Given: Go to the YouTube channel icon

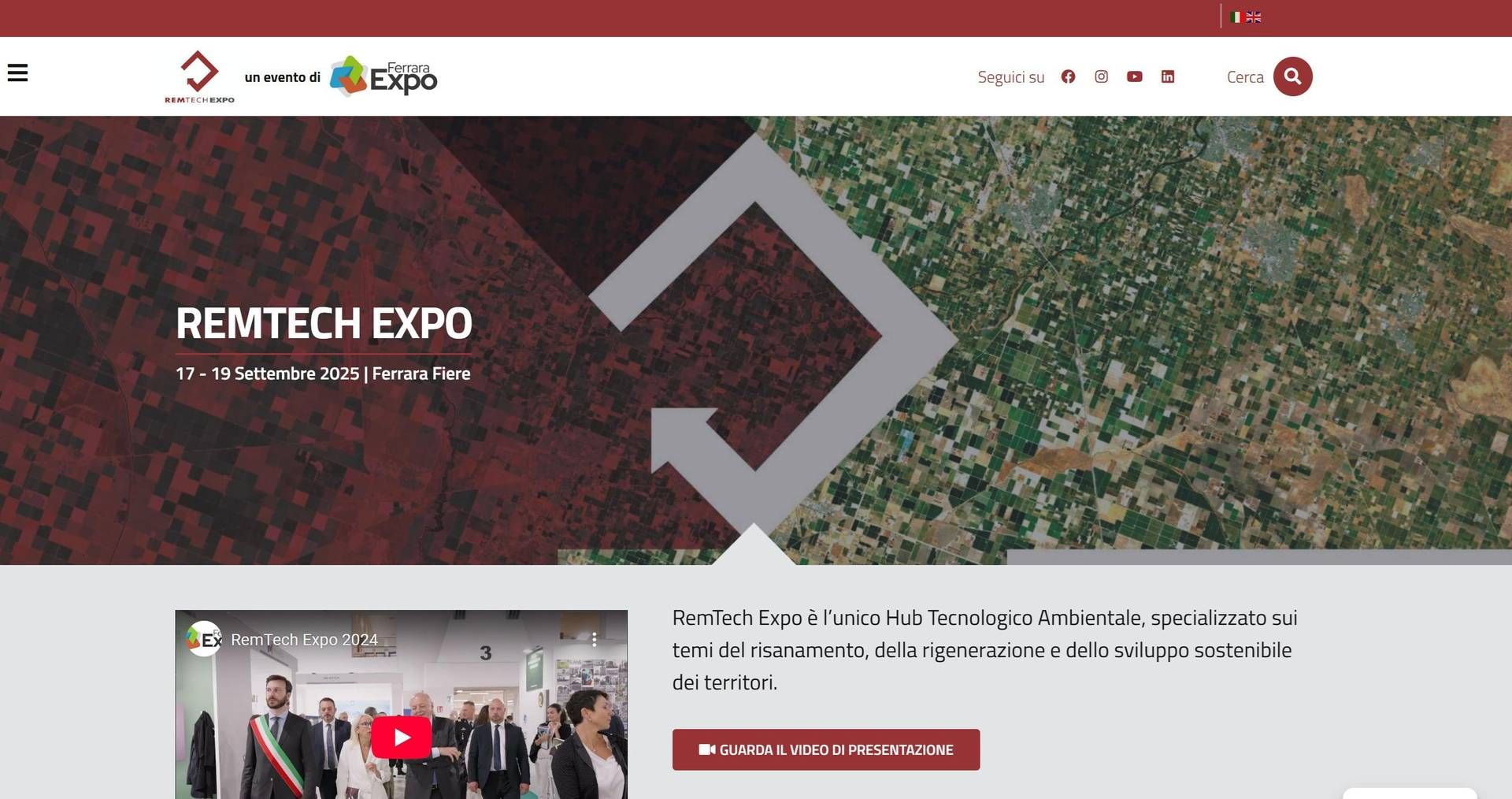Looking at the screenshot, I should (1134, 76).
